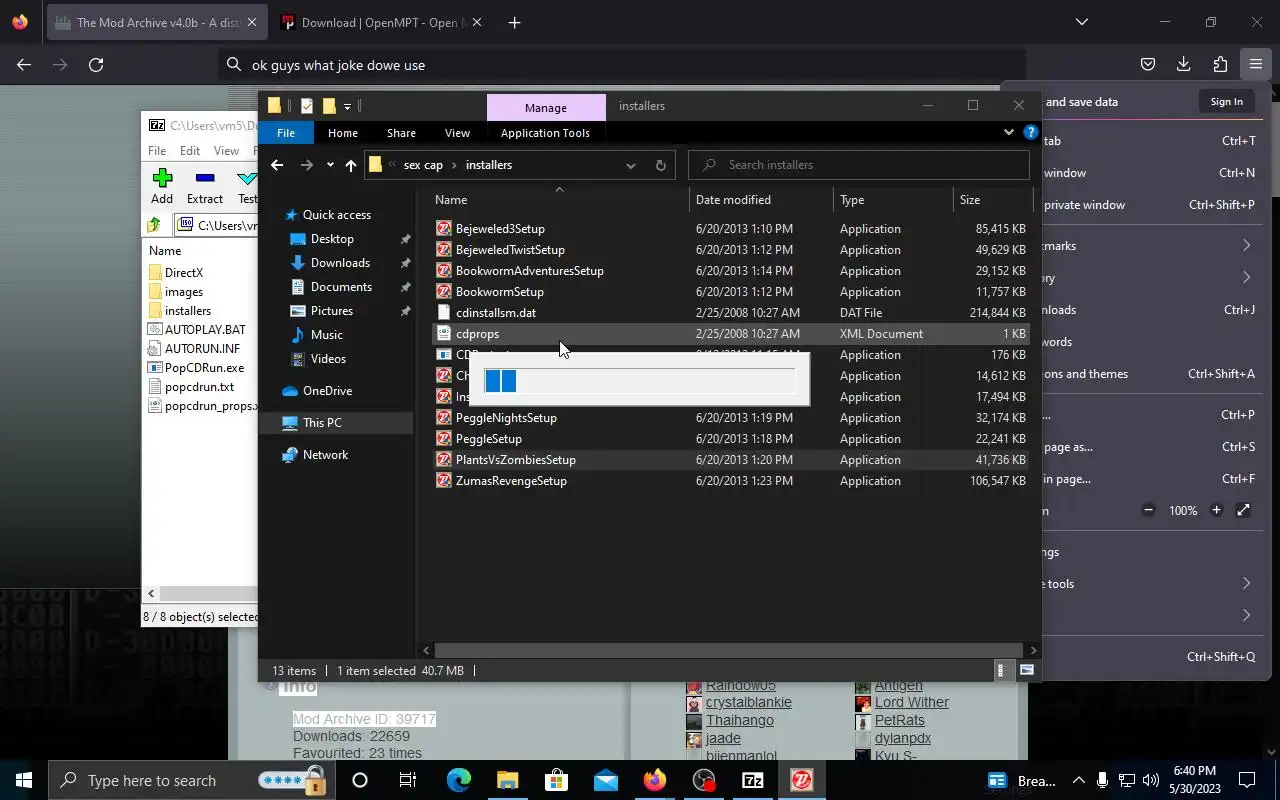Open the Explorer File menu
This screenshot has width=1280, height=800.
click(x=286, y=132)
